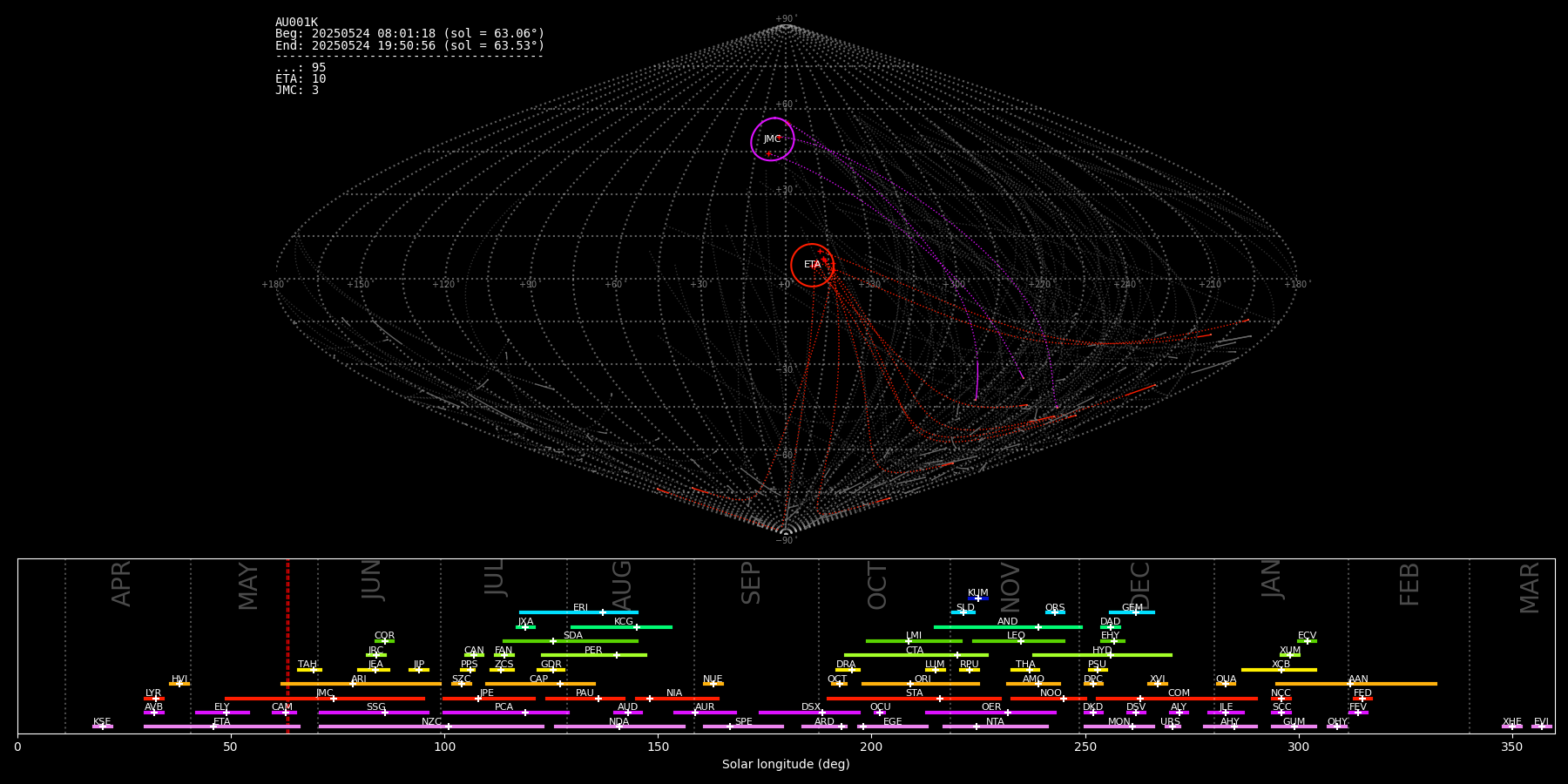Click the DSX shower label

coord(811,707)
